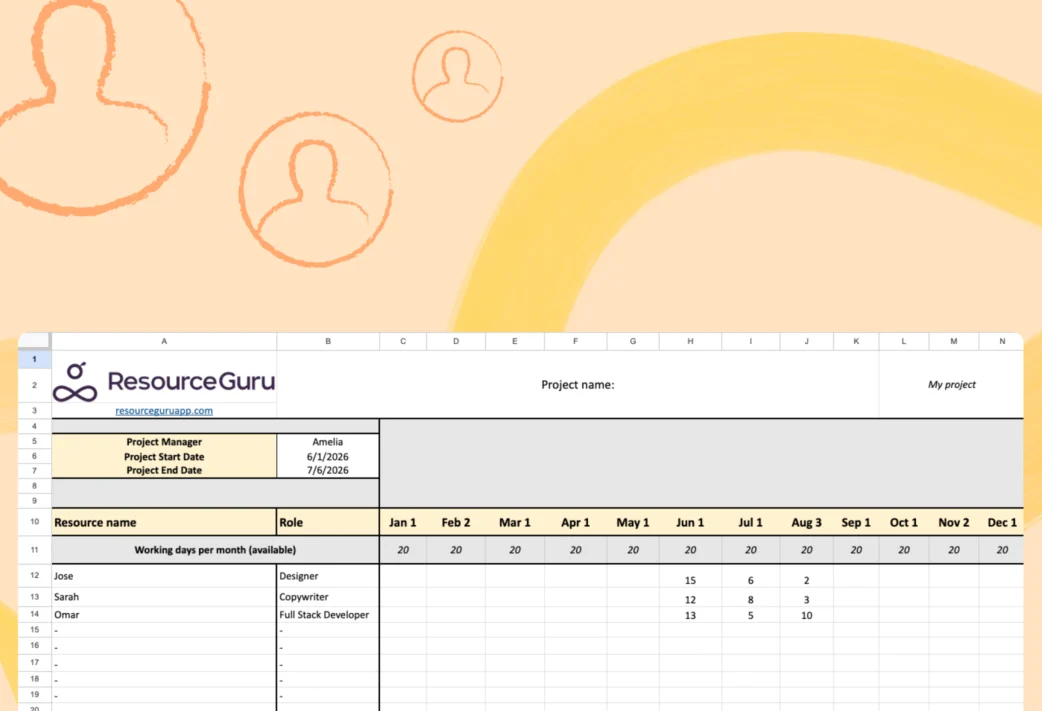Click 'Working days per month (available)' cell
This screenshot has height=711, width=1042.
[215, 550]
